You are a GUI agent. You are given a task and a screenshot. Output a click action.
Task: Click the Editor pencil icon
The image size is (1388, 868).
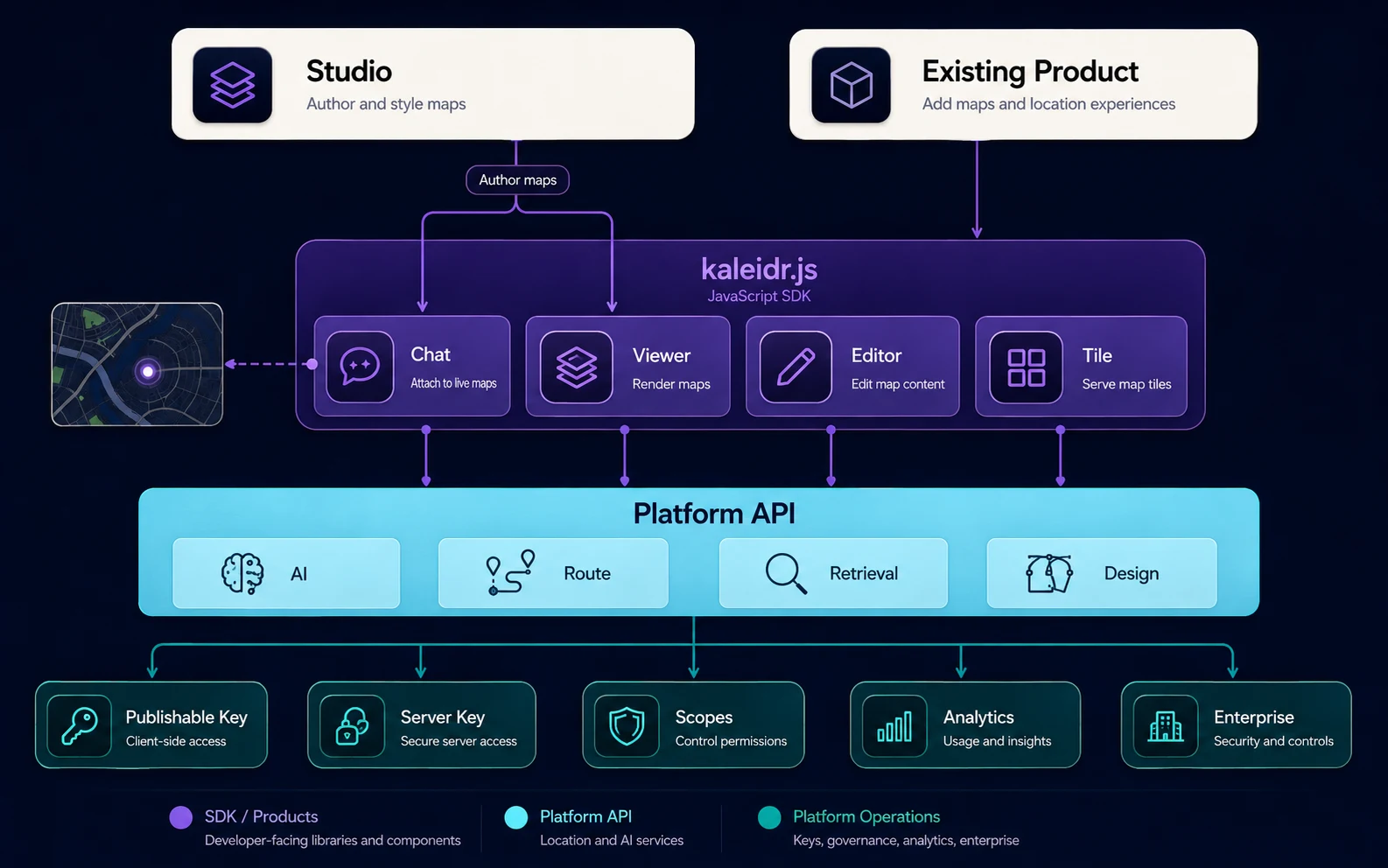pyautogui.click(x=796, y=367)
